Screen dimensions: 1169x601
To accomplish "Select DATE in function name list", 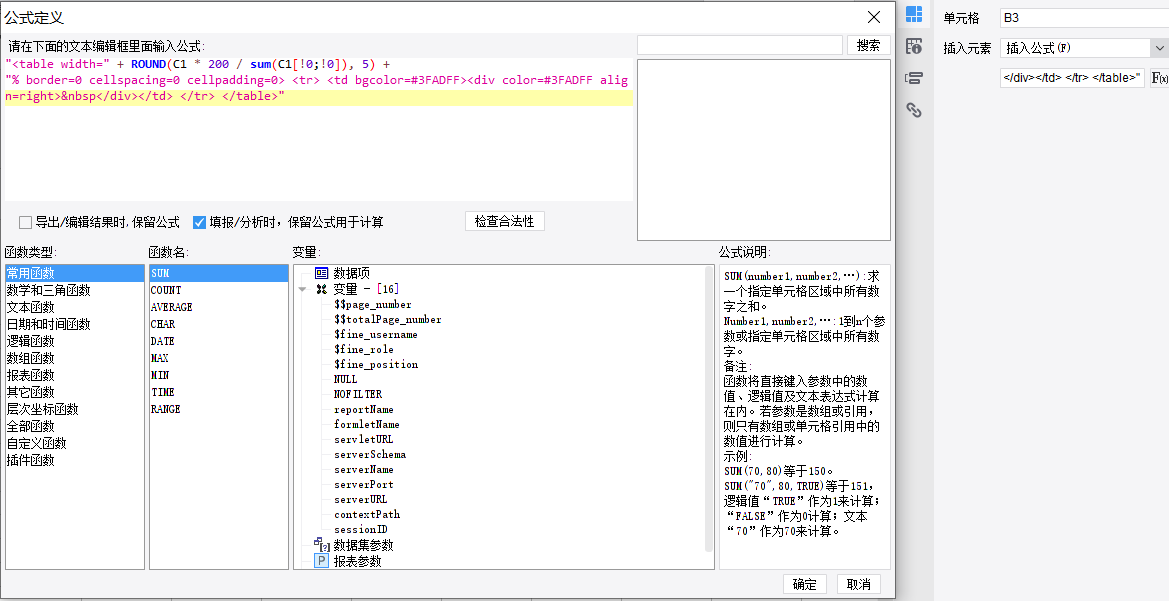I will pyautogui.click(x=219, y=342).
